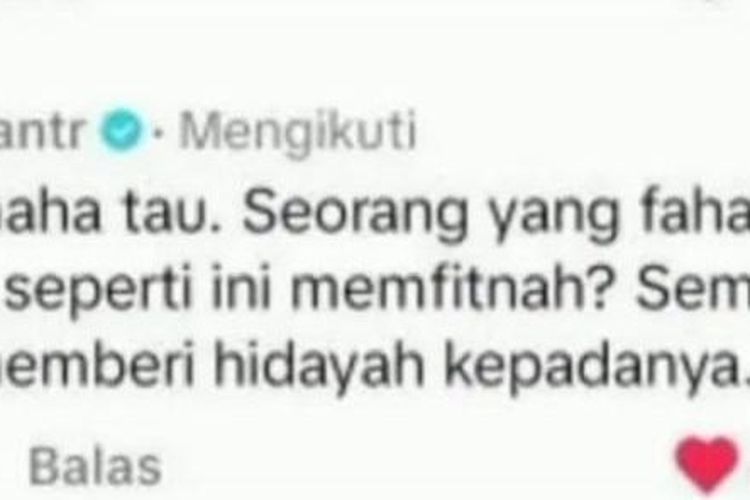Click the Mengikuti following label

point(298,133)
